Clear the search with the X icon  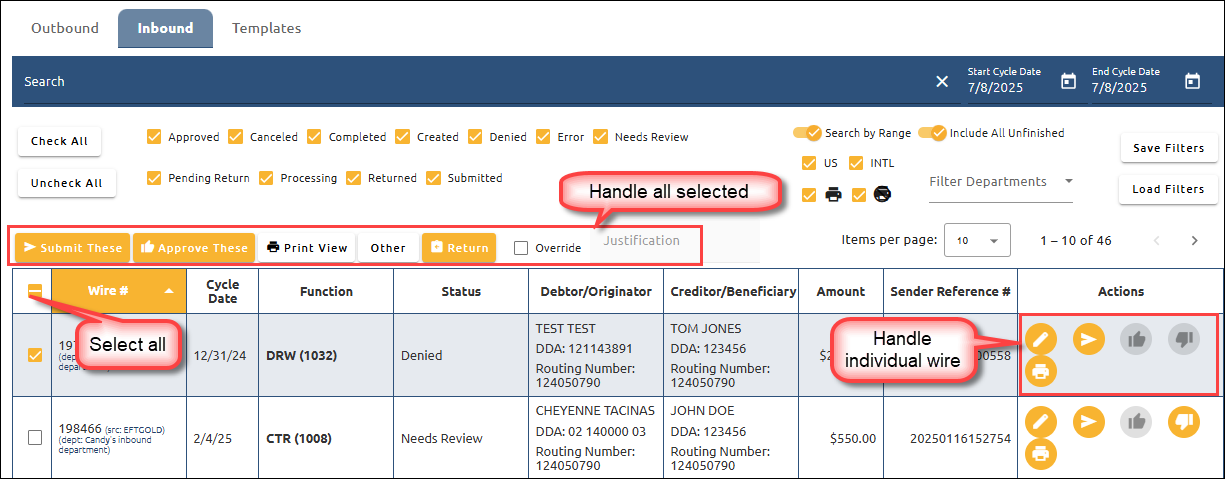(x=942, y=82)
